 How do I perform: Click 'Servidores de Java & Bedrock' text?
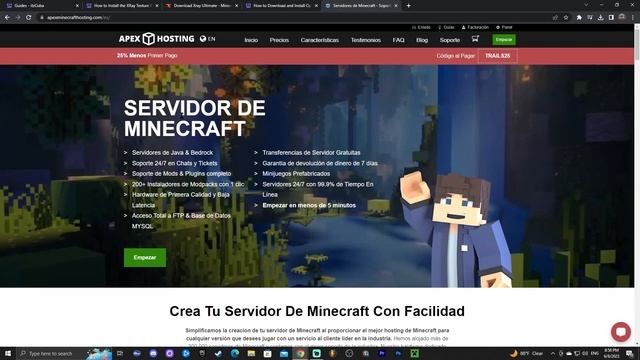coord(172,153)
